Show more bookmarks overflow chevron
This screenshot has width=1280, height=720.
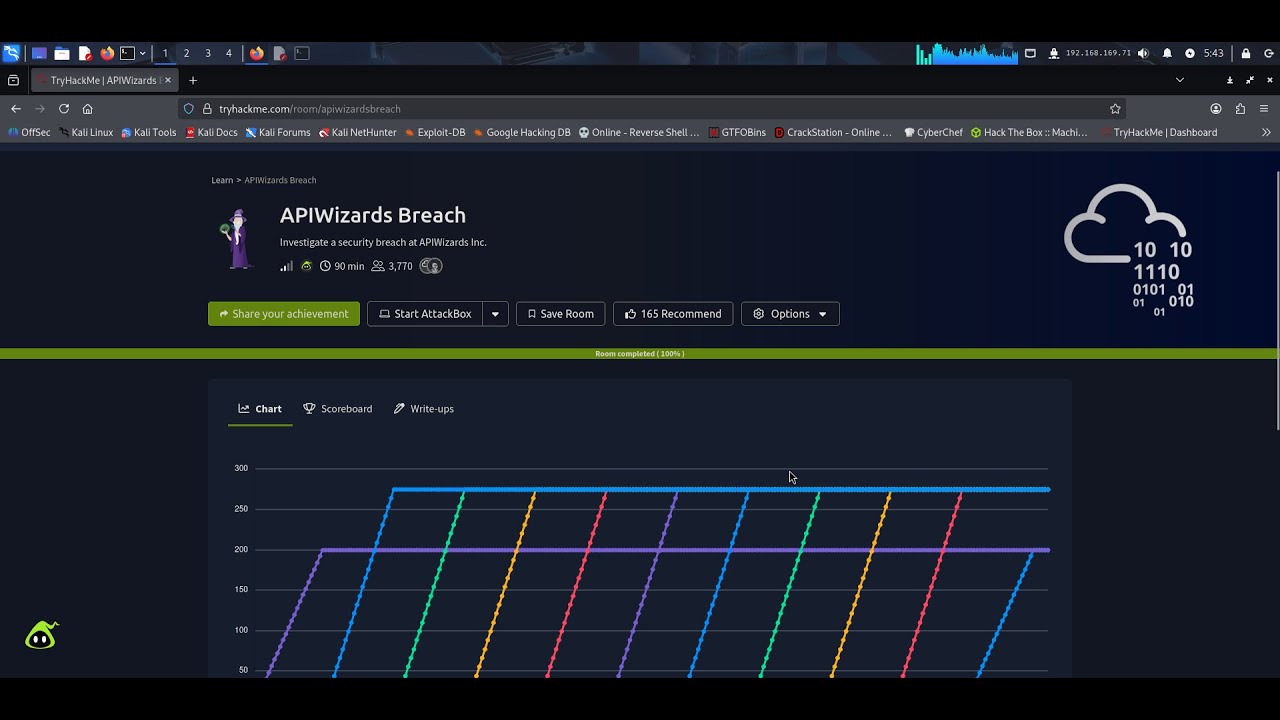point(1266,132)
